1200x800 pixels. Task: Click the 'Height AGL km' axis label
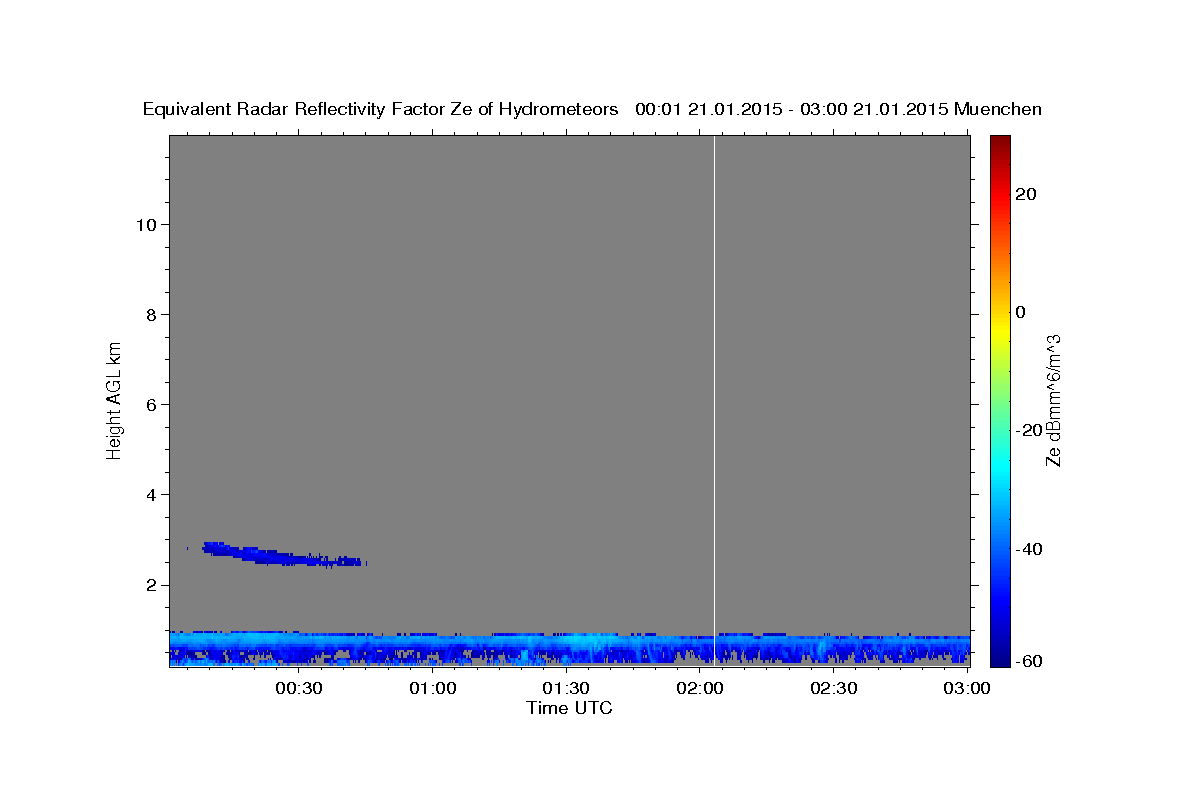coord(114,399)
